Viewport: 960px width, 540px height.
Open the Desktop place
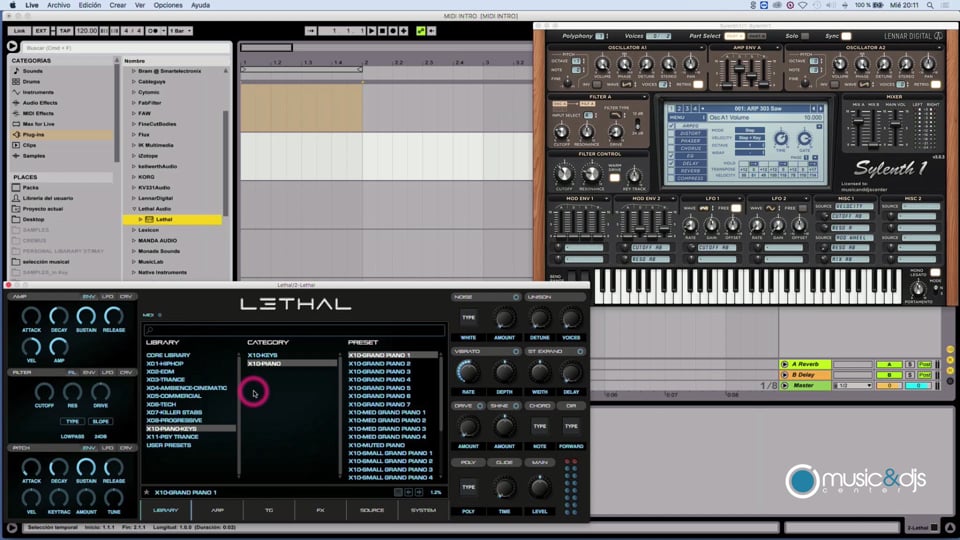(x=33, y=219)
